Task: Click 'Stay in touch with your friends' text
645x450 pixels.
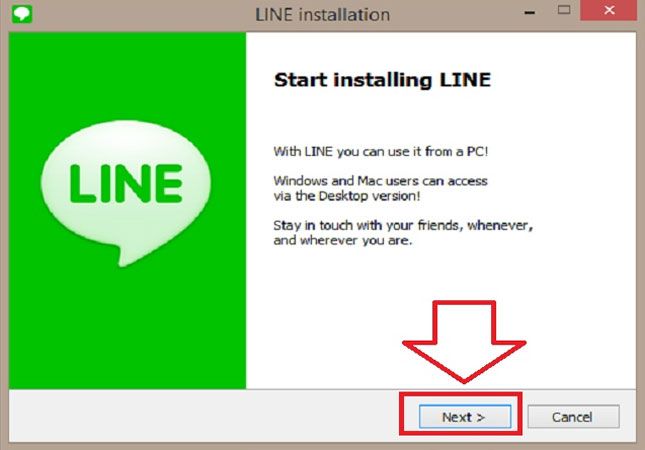Action: 366,225
